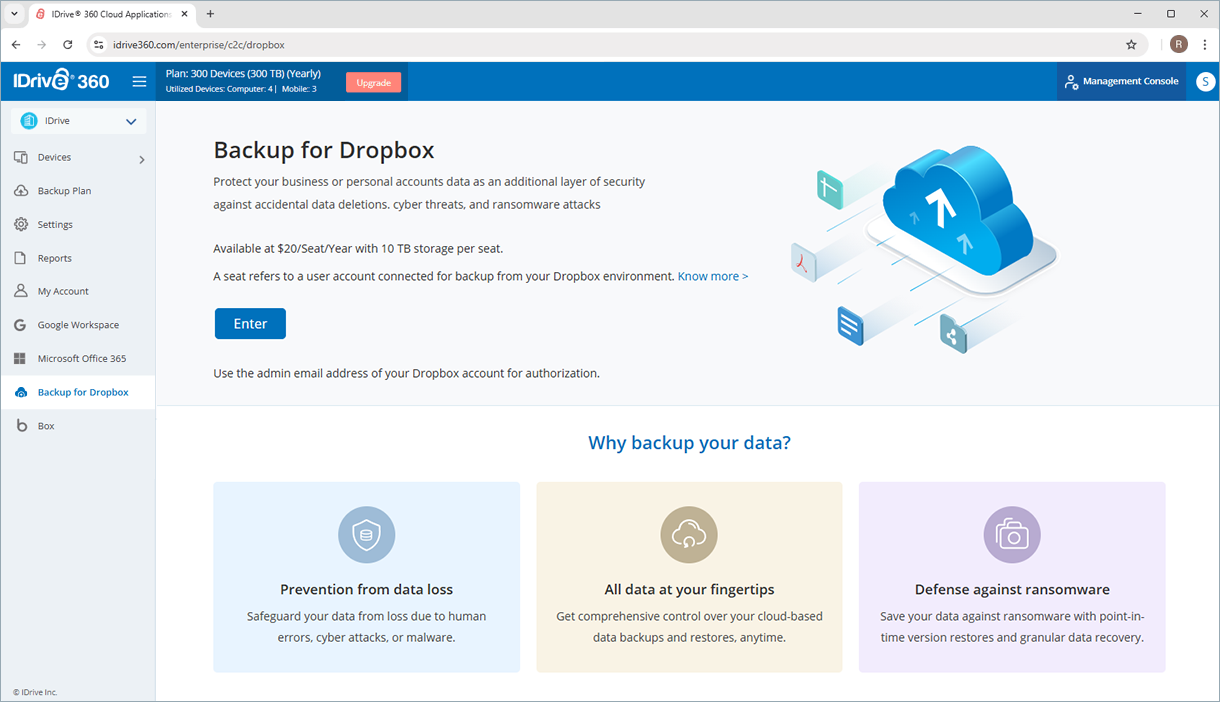Screen dimensions: 1220x702
Task: Close the IDrive 360 browser tab
Action: click(184, 14)
